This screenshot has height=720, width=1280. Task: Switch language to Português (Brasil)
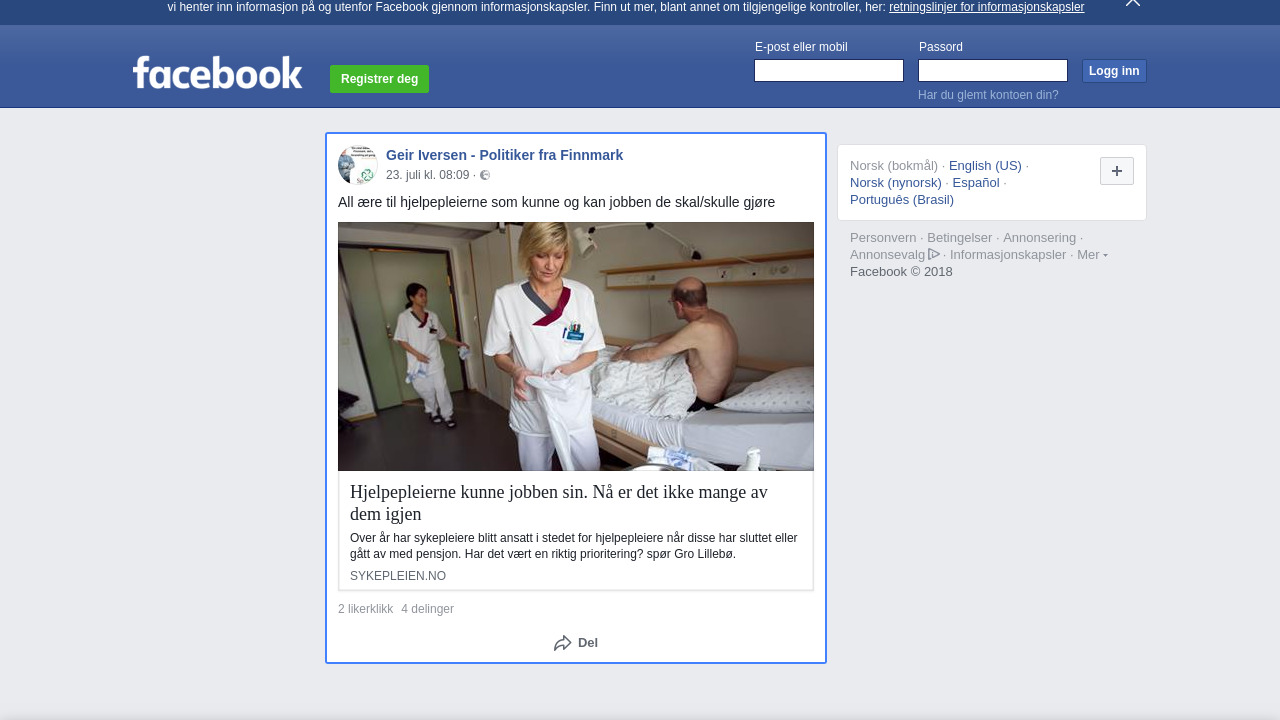pos(902,200)
